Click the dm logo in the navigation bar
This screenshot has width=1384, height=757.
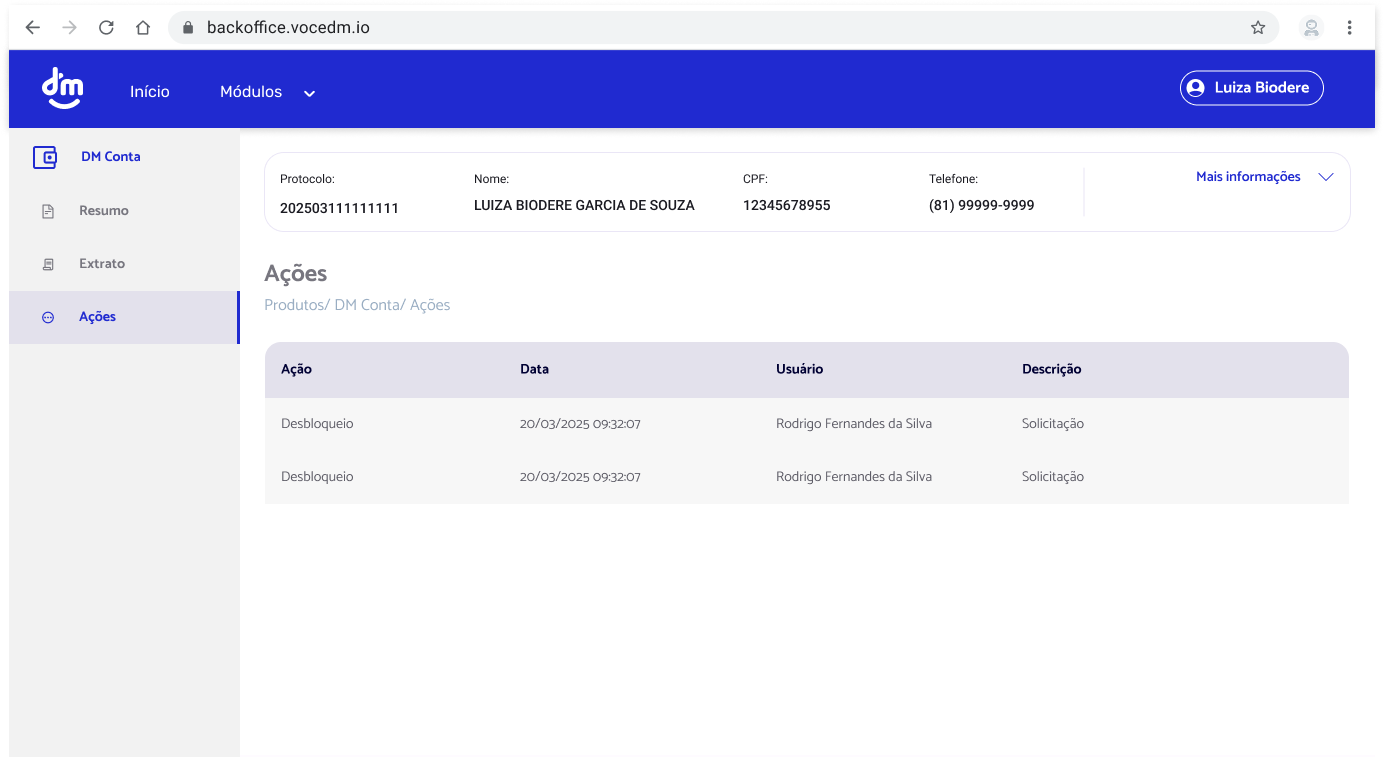(x=62, y=88)
